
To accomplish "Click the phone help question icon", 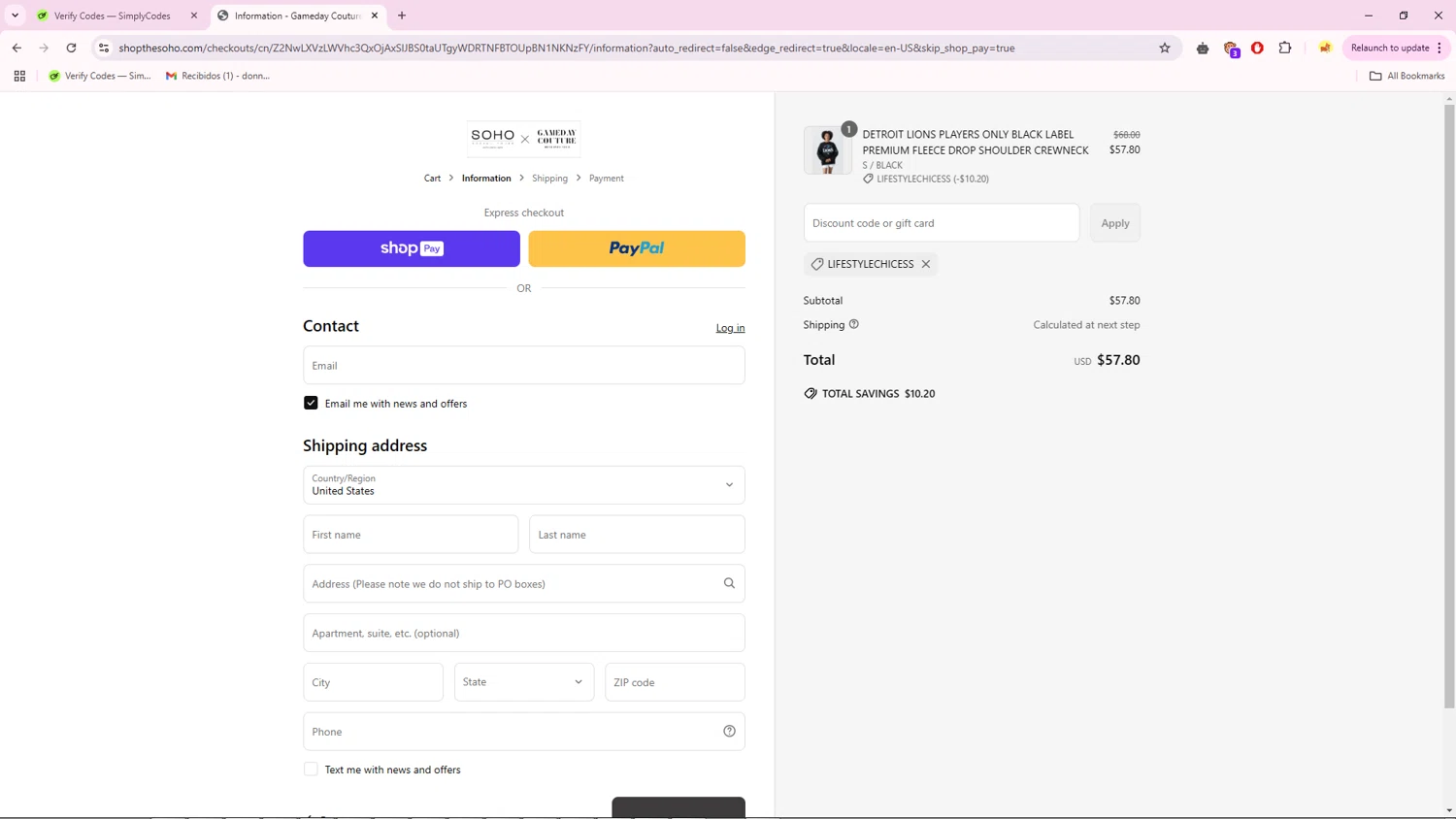I will (x=729, y=732).
